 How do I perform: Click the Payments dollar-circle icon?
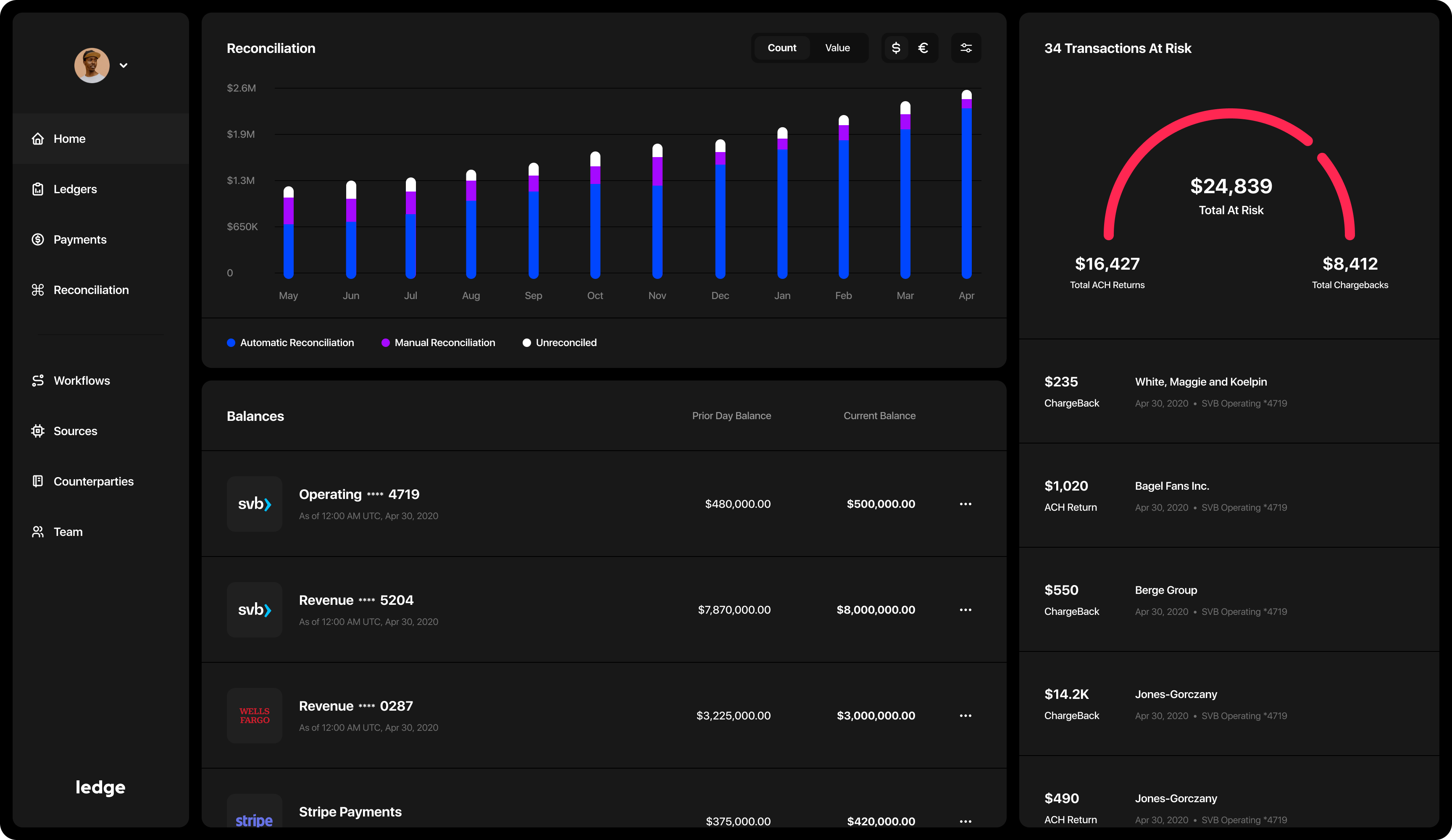[x=38, y=240]
